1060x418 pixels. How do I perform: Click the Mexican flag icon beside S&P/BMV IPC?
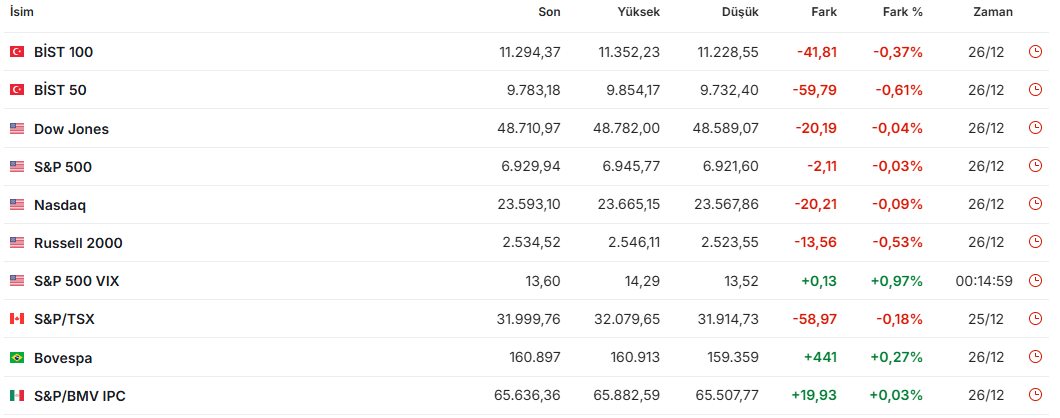click(17, 396)
